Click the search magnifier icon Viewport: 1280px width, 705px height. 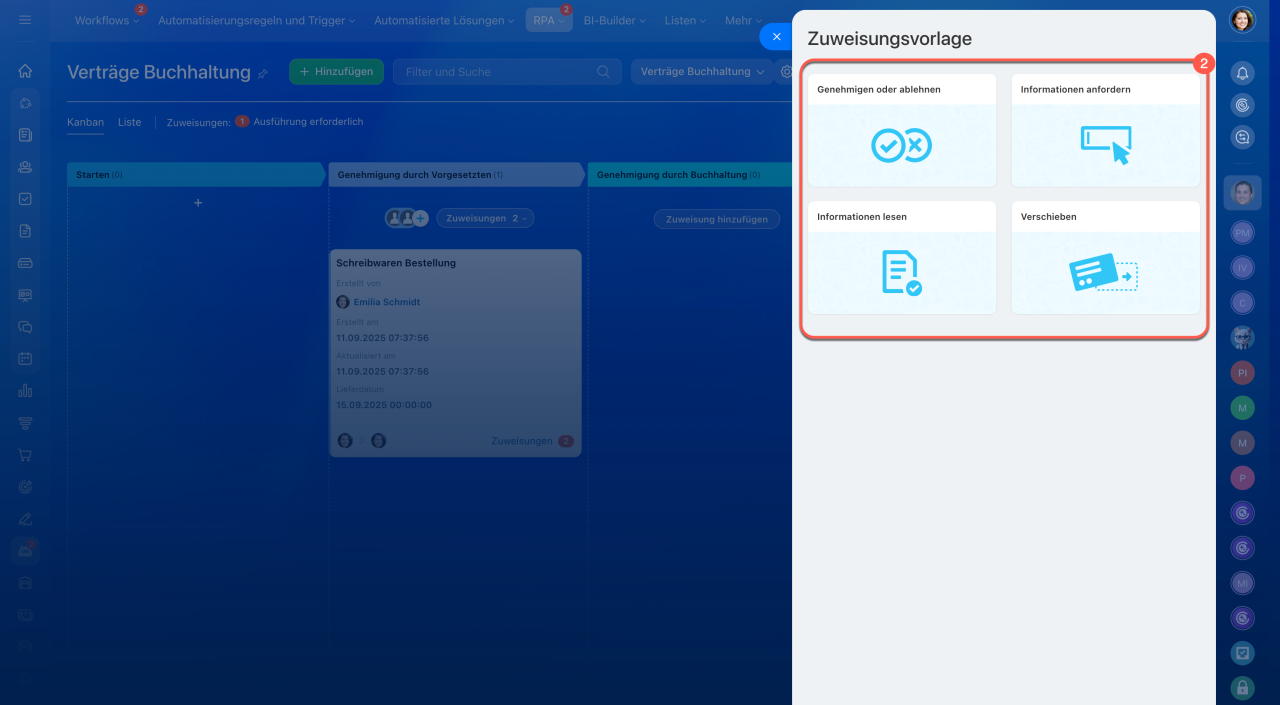(603, 72)
